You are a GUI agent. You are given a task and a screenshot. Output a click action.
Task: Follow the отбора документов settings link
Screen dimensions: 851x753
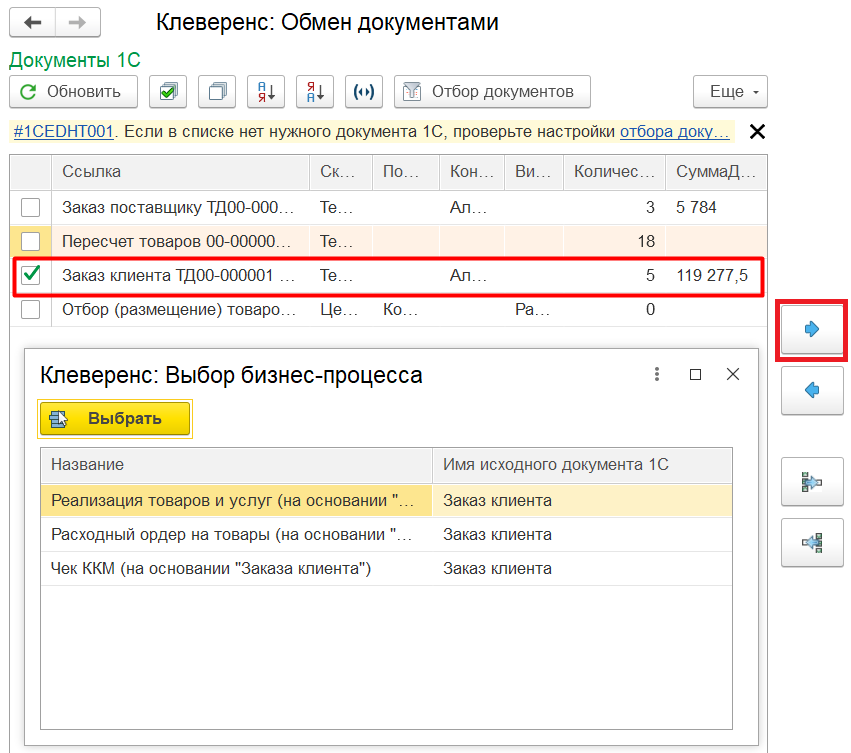point(675,132)
